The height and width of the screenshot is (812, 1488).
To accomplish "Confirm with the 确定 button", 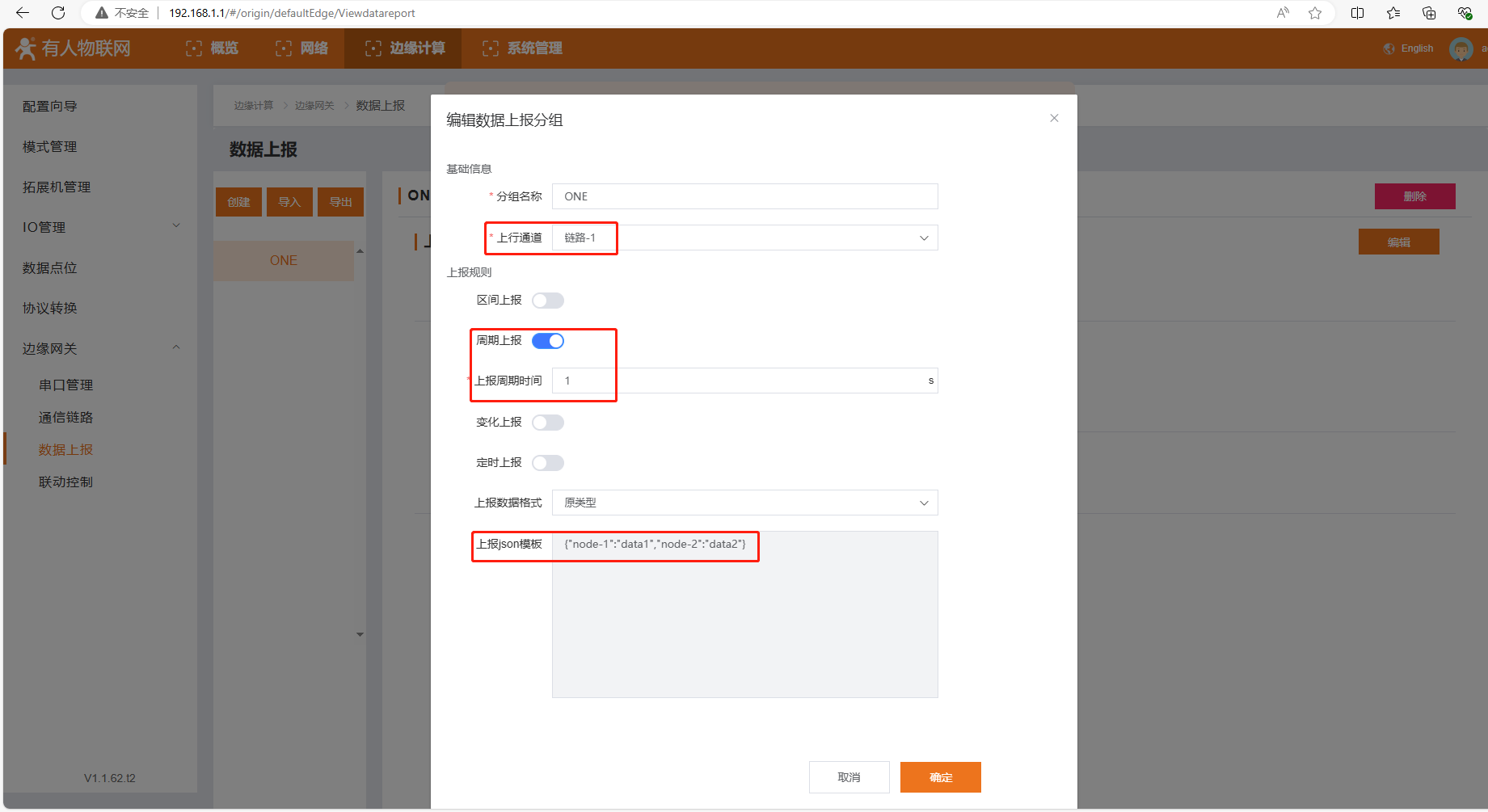I will pyautogui.click(x=940, y=777).
